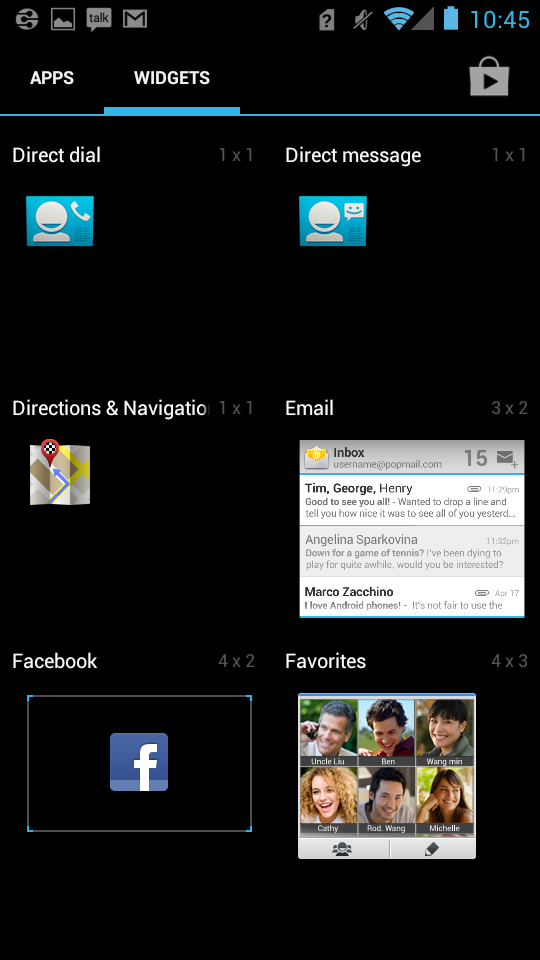This screenshot has width=540, height=960.
Task: Choose the Email inbox widget preview
Action: [x=412, y=529]
